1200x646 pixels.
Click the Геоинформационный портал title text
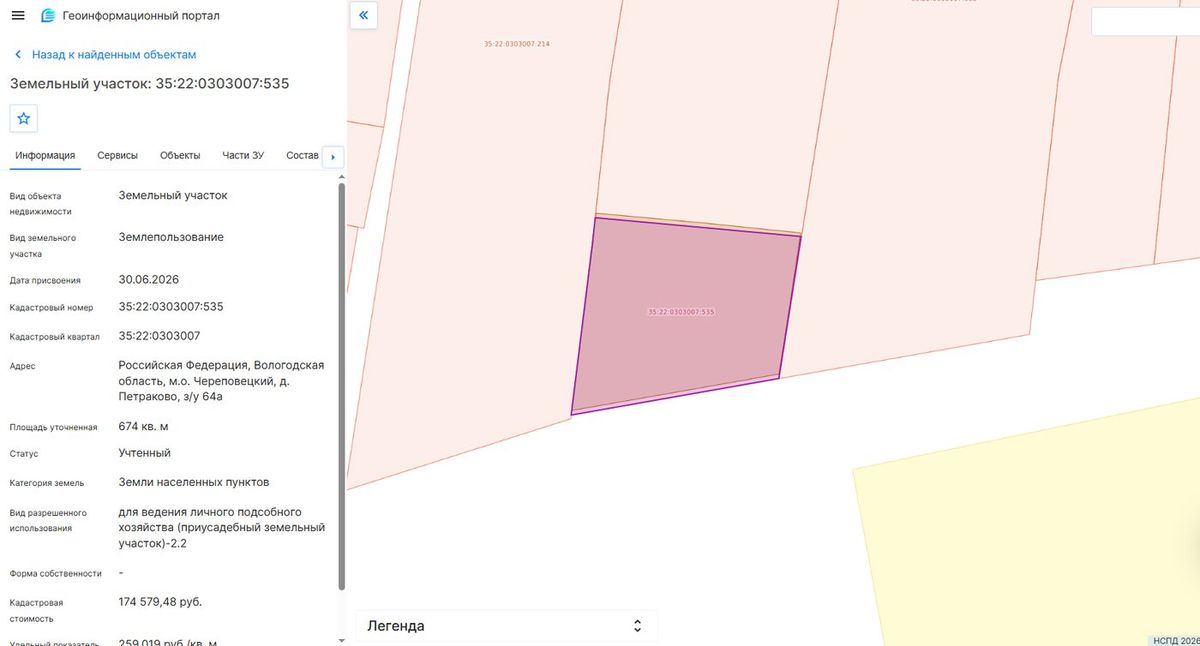tap(141, 16)
